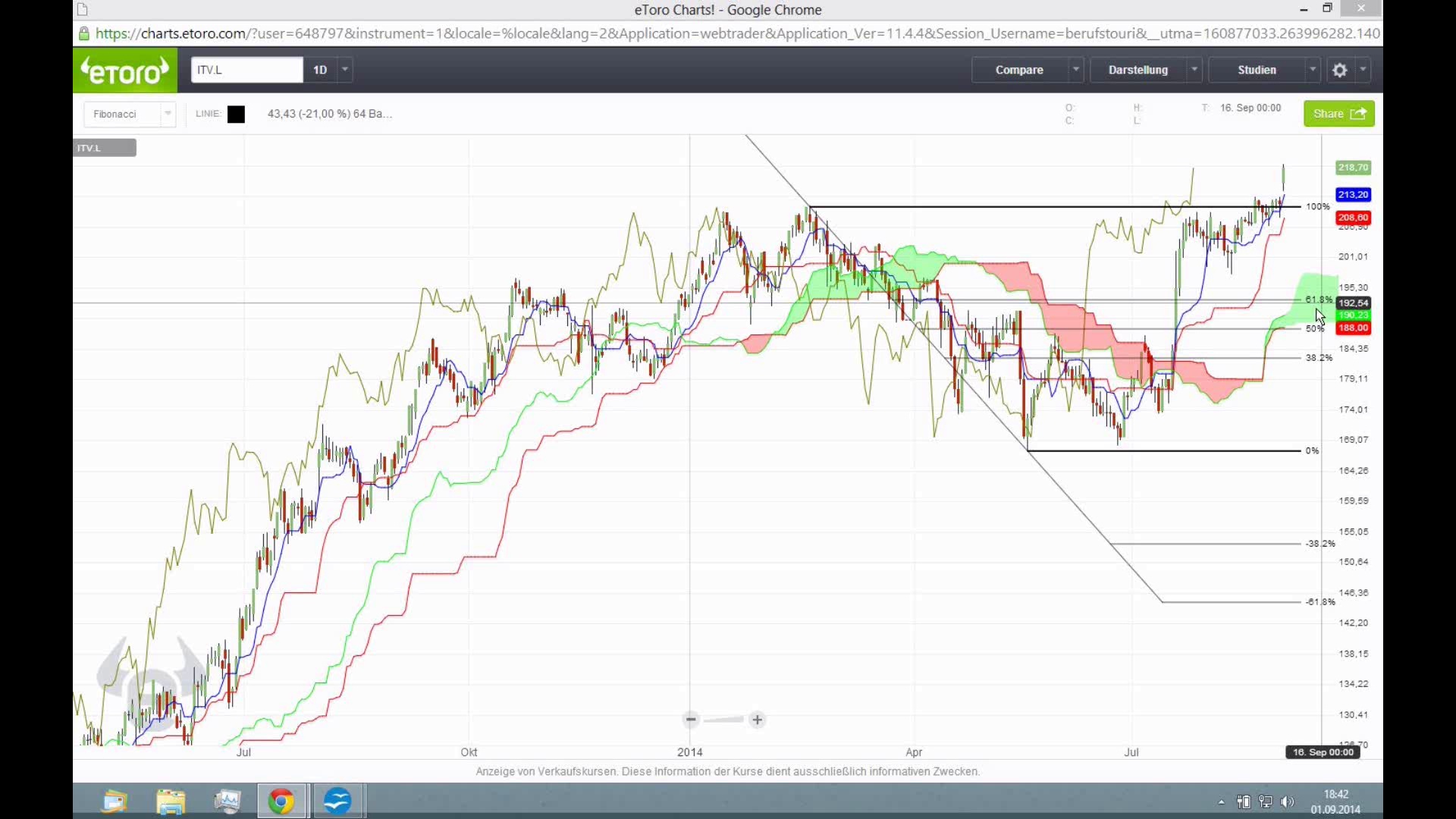
Task: Click the Compare button
Action: pos(1019,70)
